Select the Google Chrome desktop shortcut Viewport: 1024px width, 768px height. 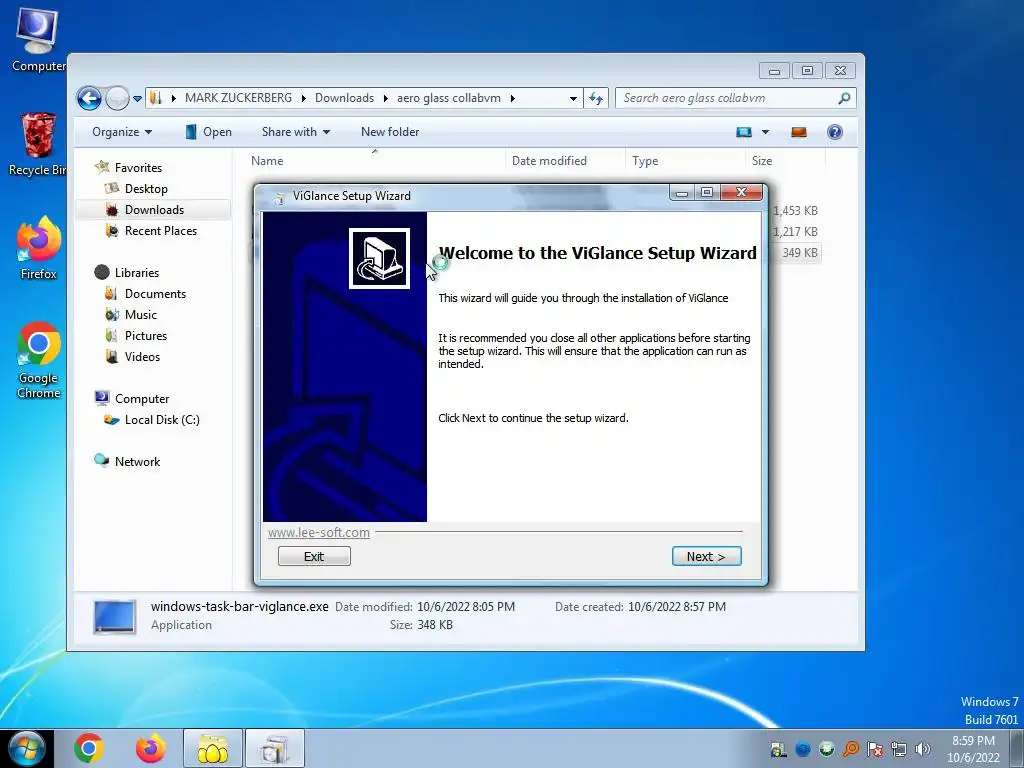click(39, 359)
